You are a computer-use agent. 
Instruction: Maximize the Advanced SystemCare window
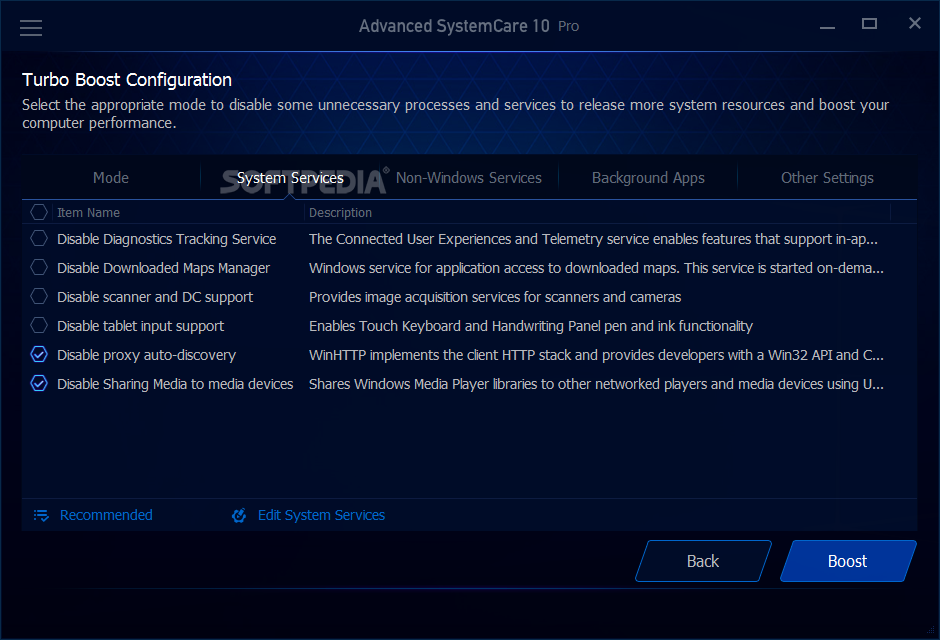[x=869, y=23]
